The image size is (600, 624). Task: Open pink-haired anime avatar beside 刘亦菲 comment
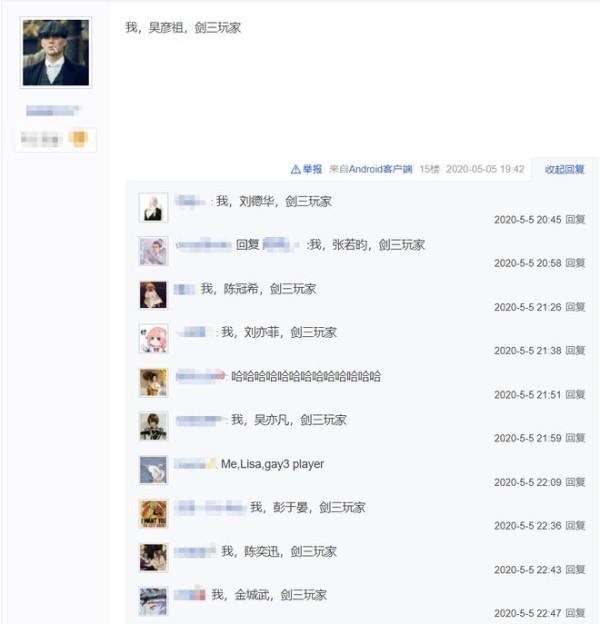[x=153, y=339]
